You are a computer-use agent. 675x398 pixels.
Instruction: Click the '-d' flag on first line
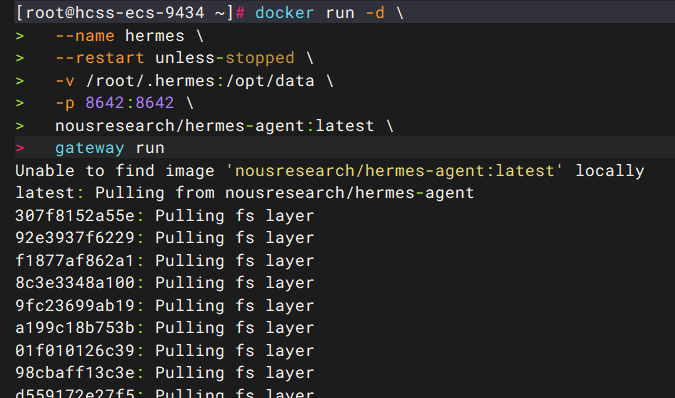(x=375, y=12)
